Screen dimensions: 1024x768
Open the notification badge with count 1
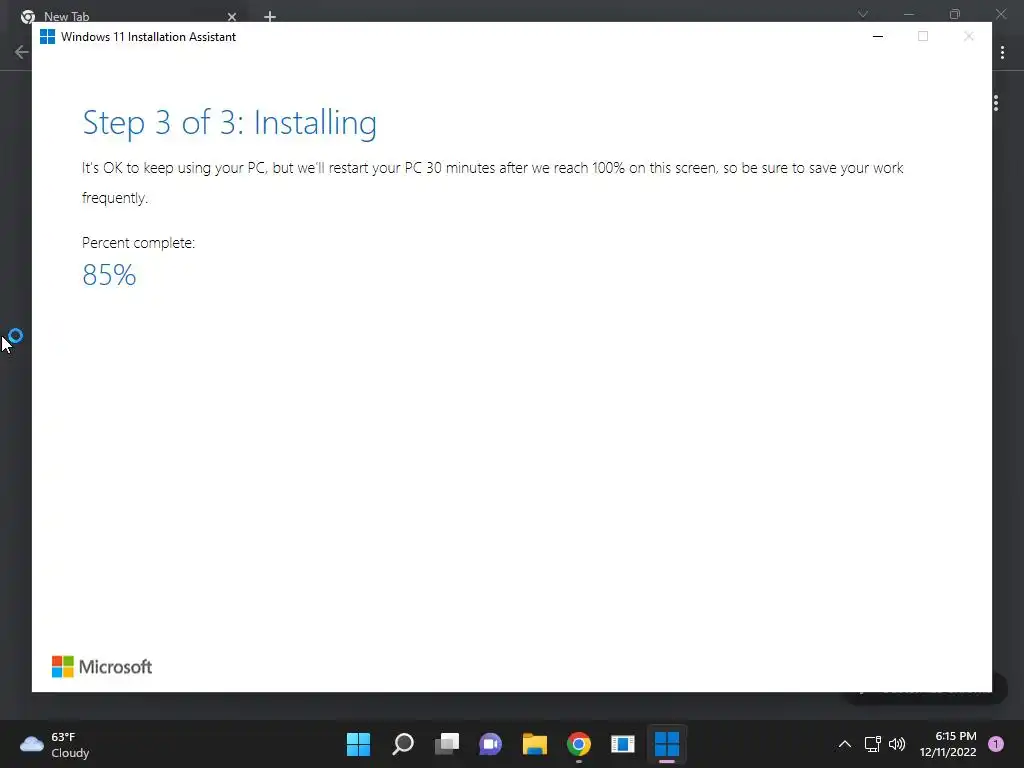pyautogui.click(x=996, y=744)
